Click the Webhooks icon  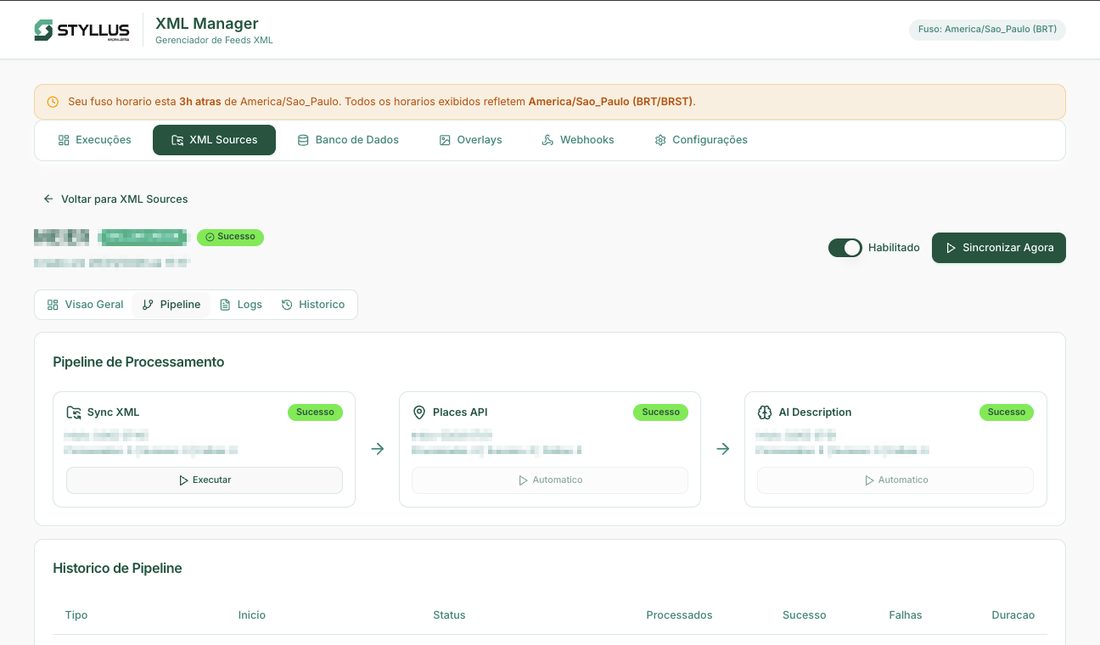[x=546, y=139]
